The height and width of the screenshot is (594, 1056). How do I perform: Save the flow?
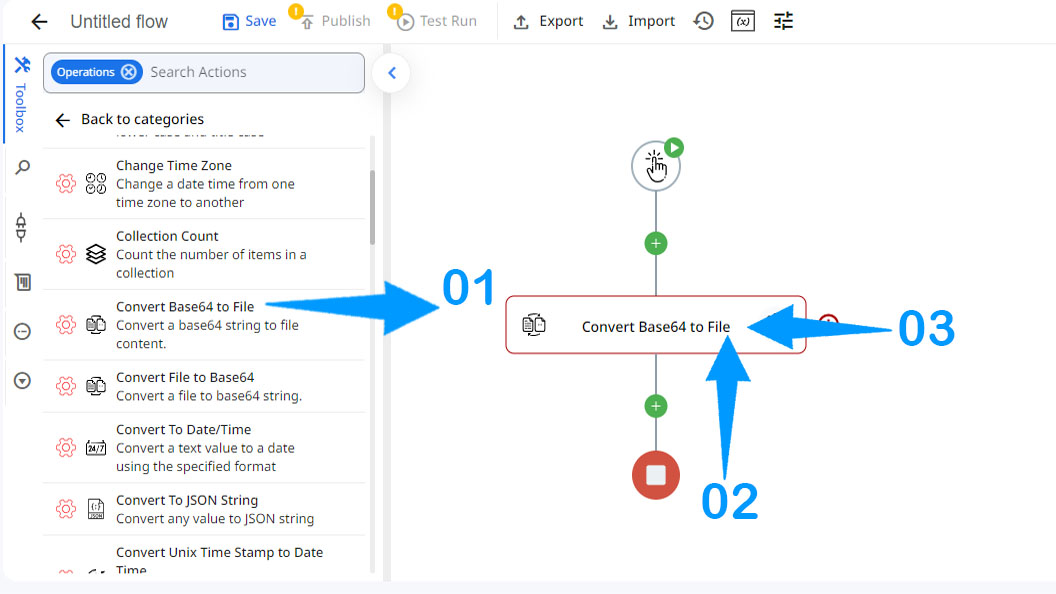(249, 22)
